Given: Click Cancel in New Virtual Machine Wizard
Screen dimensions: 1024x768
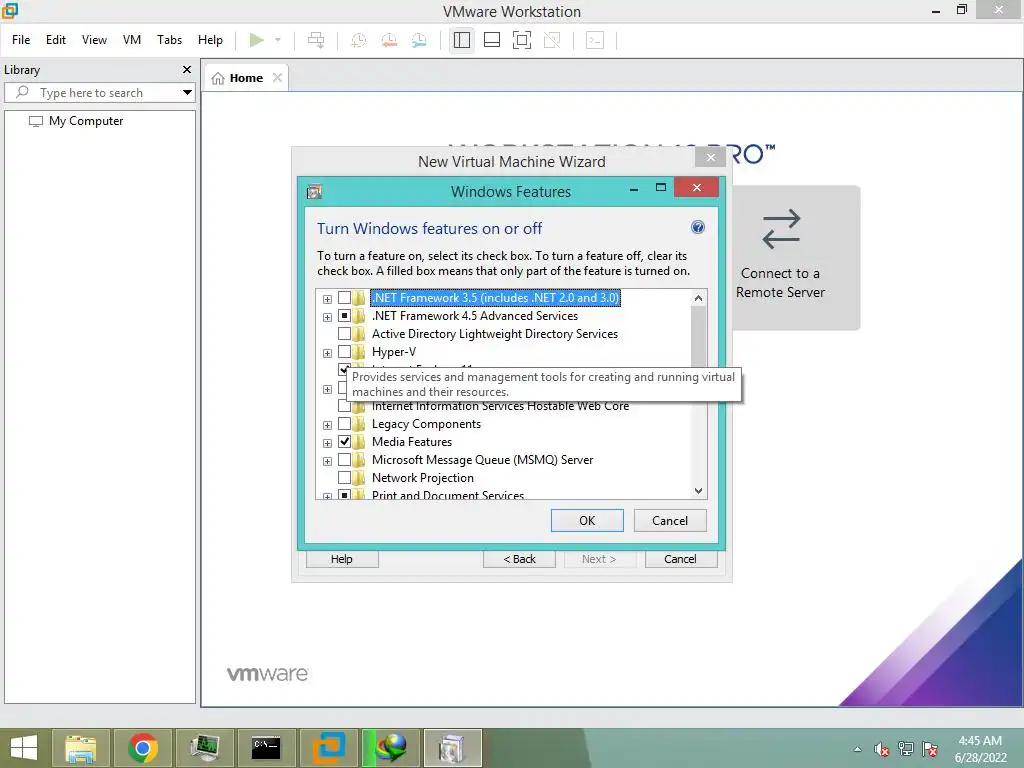Looking at the screenshot, I should pos(680,559).
